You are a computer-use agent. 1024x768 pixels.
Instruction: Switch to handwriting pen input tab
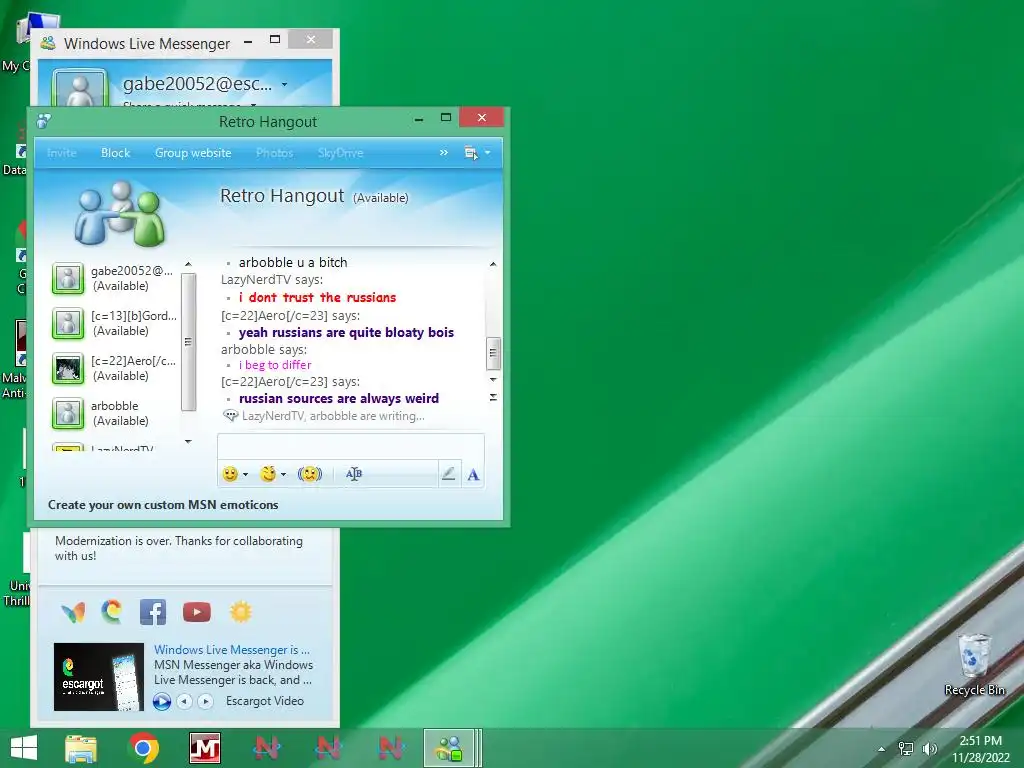click(x=448, y=474)
